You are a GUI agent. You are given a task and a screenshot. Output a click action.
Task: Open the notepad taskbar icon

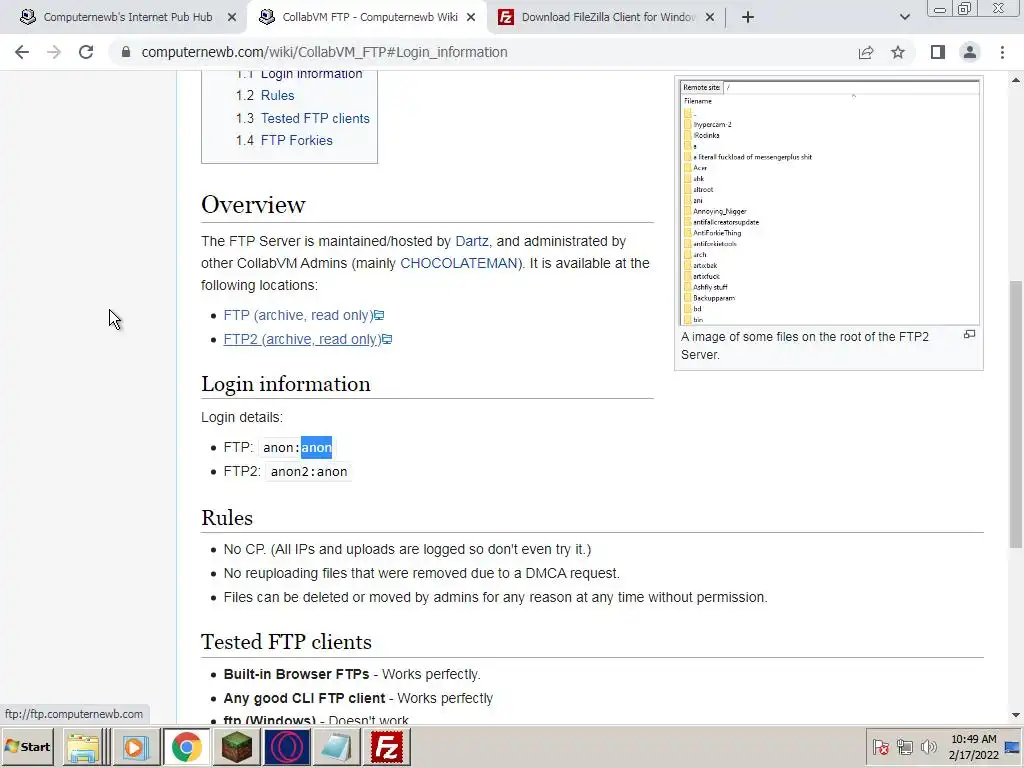point(336,747)
